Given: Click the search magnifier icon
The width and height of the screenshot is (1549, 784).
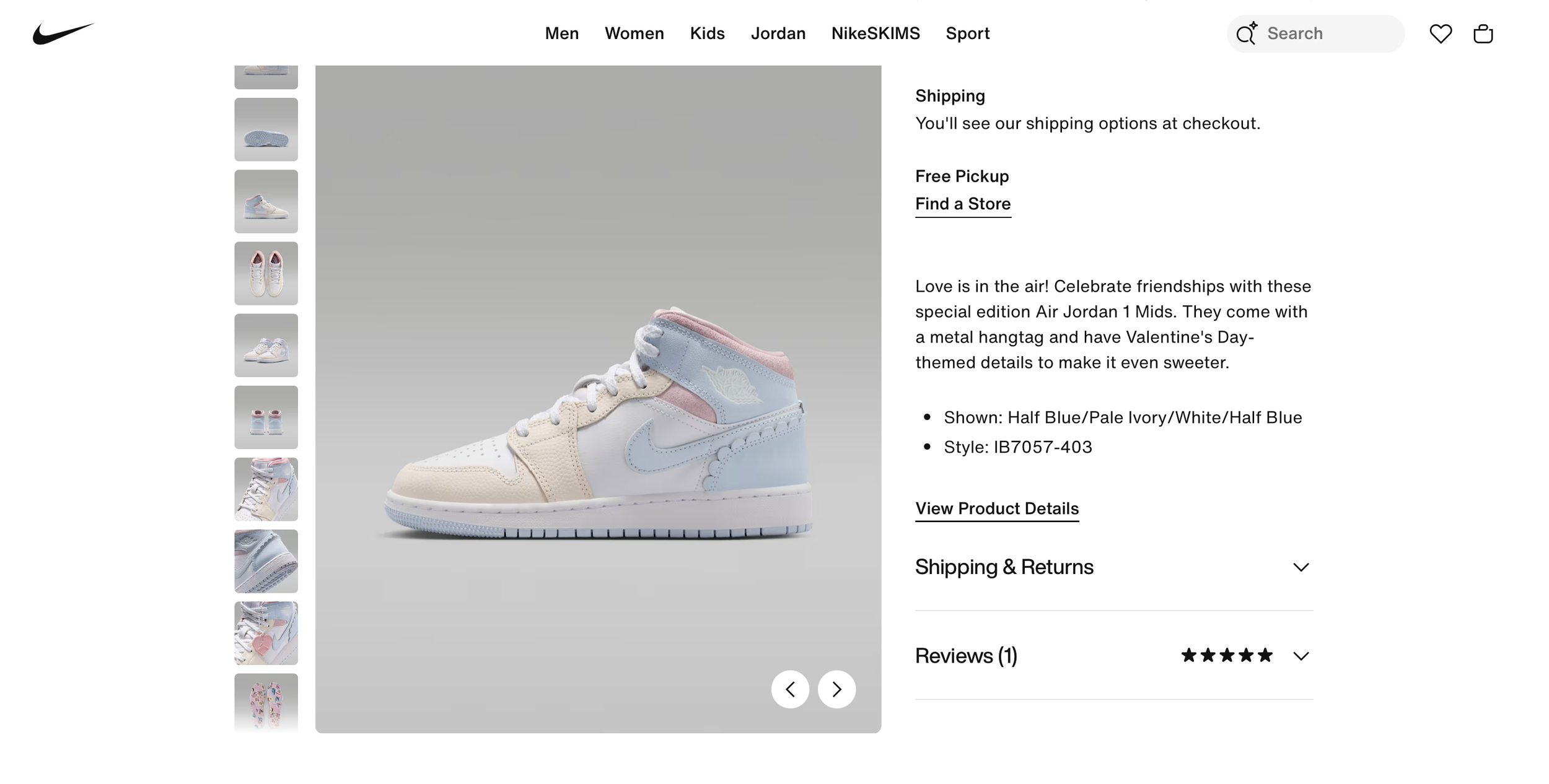Looking at the screenshot, I should (1246, 33).
